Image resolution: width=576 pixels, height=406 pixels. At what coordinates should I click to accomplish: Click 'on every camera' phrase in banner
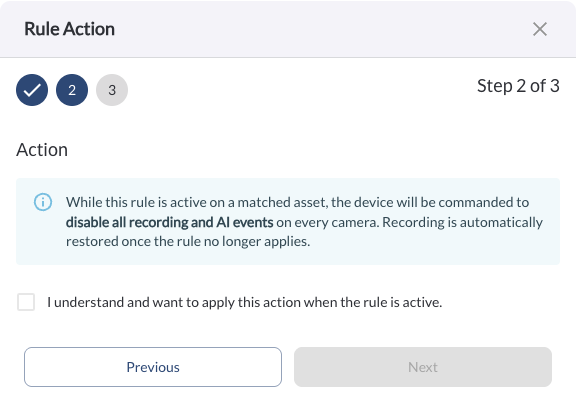point(328,223)
